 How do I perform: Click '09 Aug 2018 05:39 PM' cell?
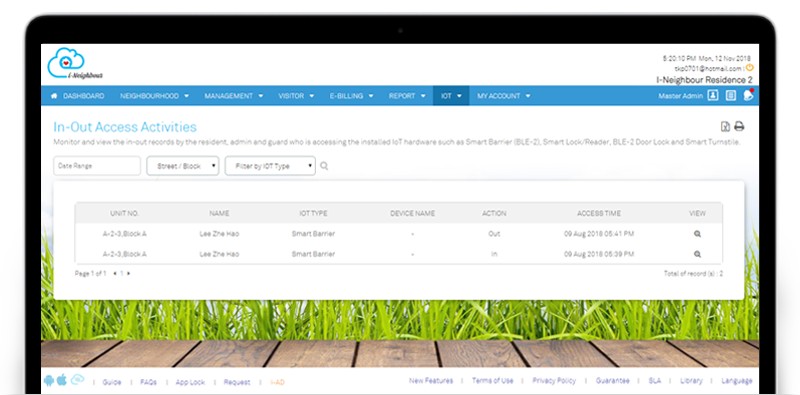pos(599,254)
